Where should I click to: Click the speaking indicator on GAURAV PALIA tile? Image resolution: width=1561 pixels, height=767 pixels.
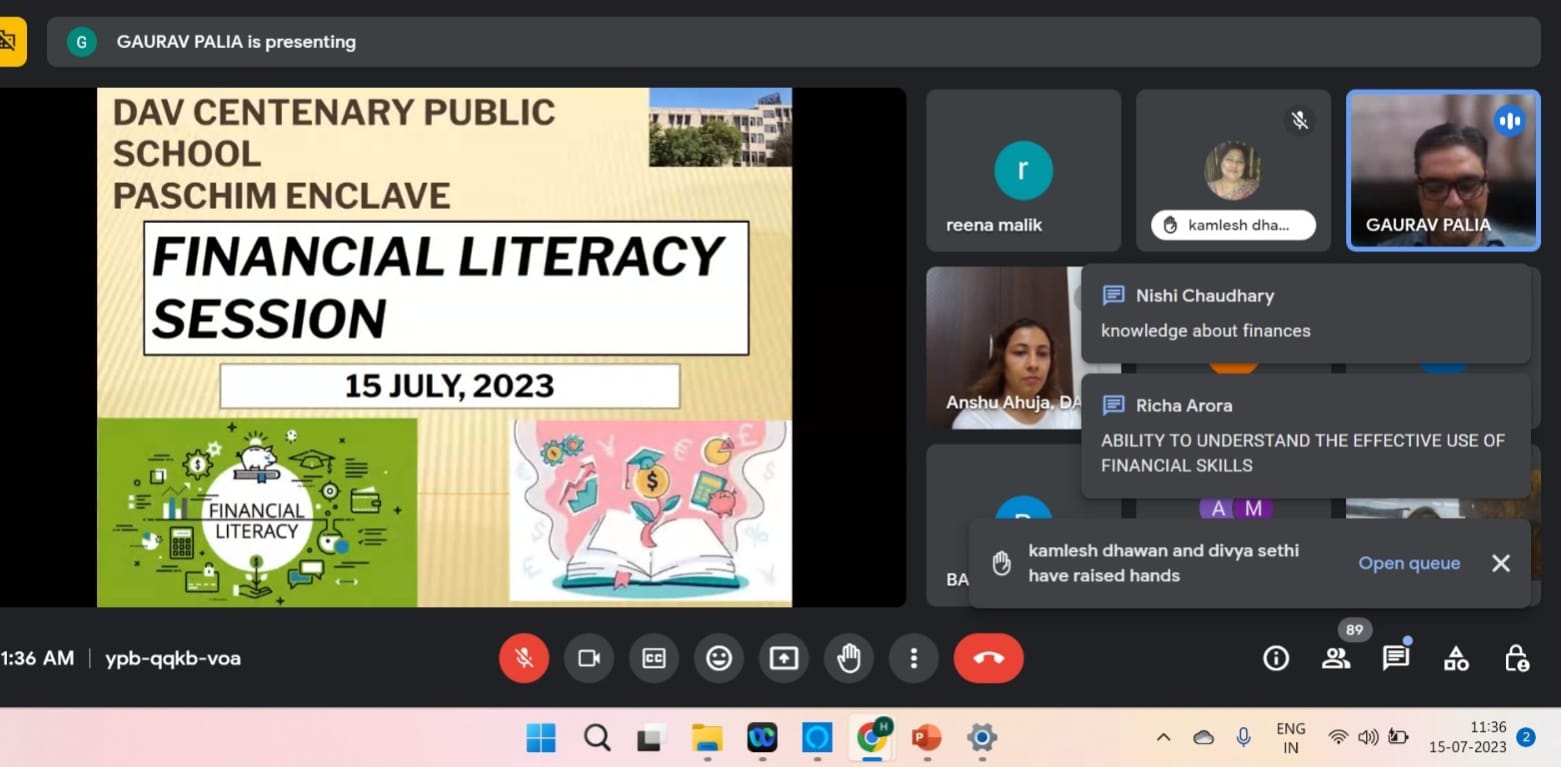click(x=1509, y=121)
